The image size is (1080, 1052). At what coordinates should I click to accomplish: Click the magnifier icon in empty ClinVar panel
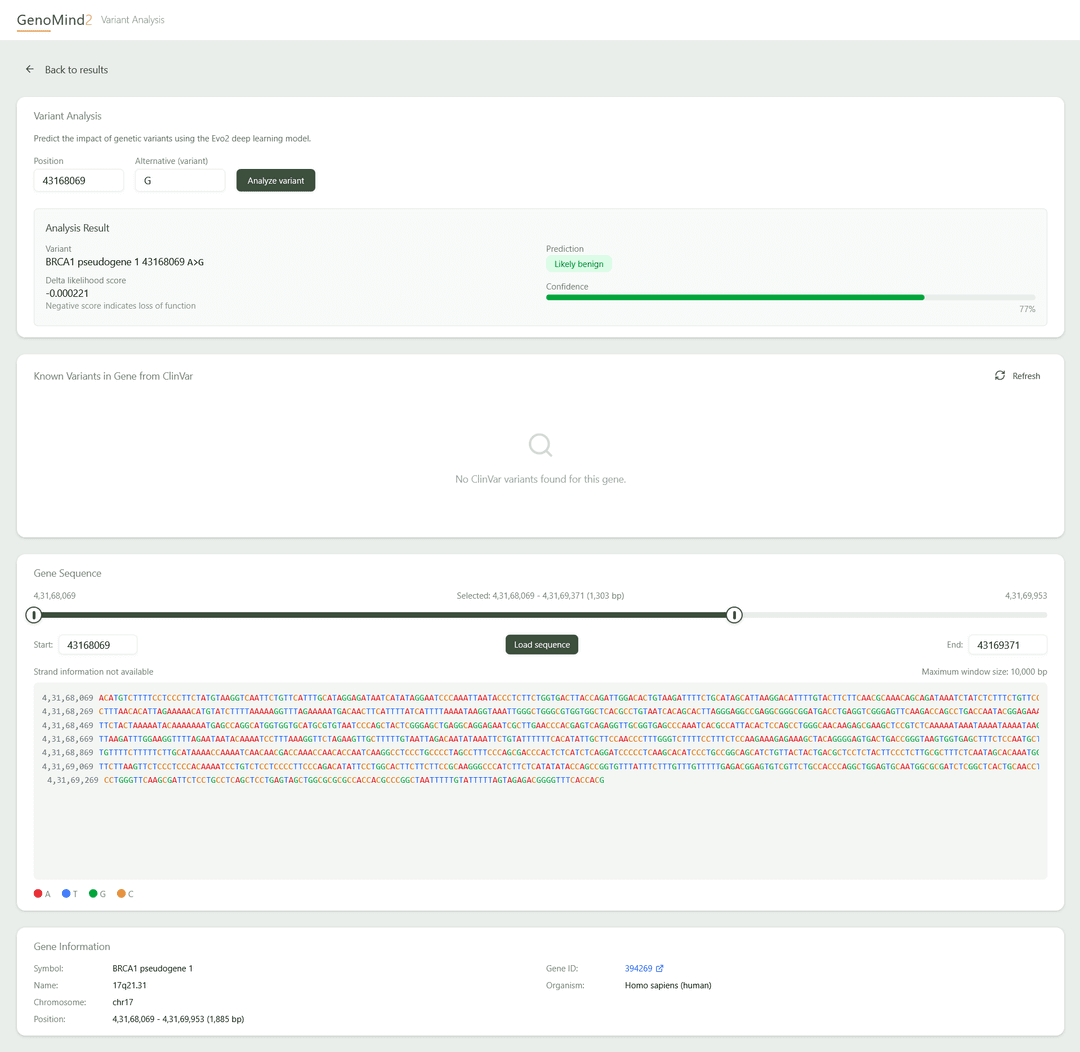(540, 446)
